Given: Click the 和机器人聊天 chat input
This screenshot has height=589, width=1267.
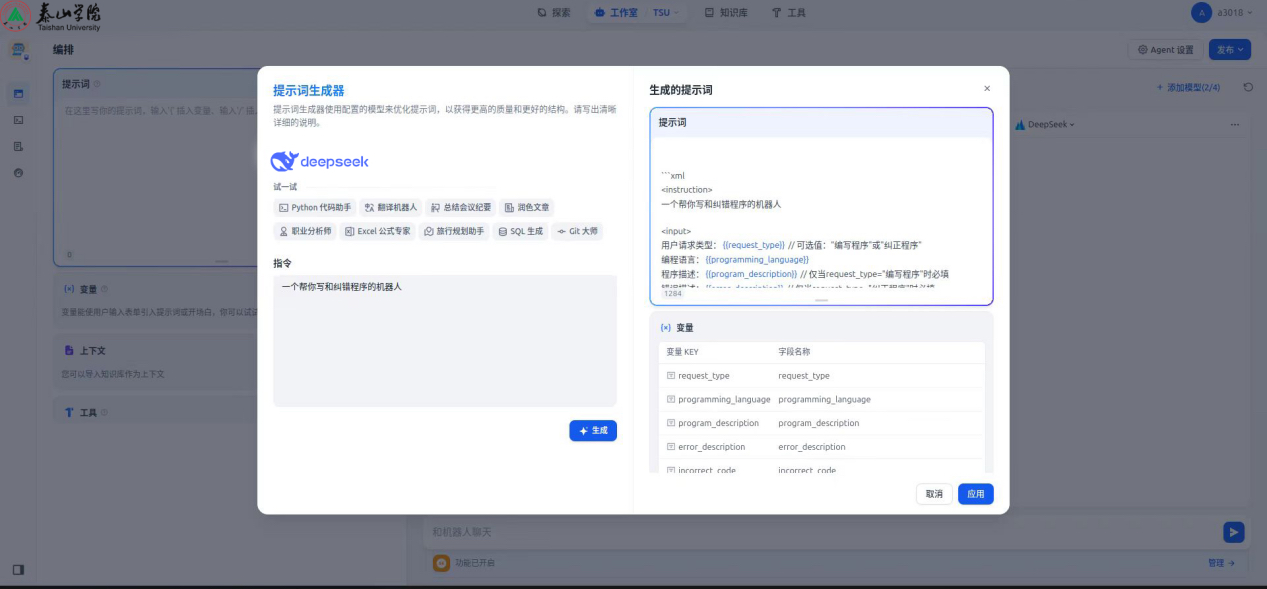Looking at the screenshot, I should click(820, 532).
